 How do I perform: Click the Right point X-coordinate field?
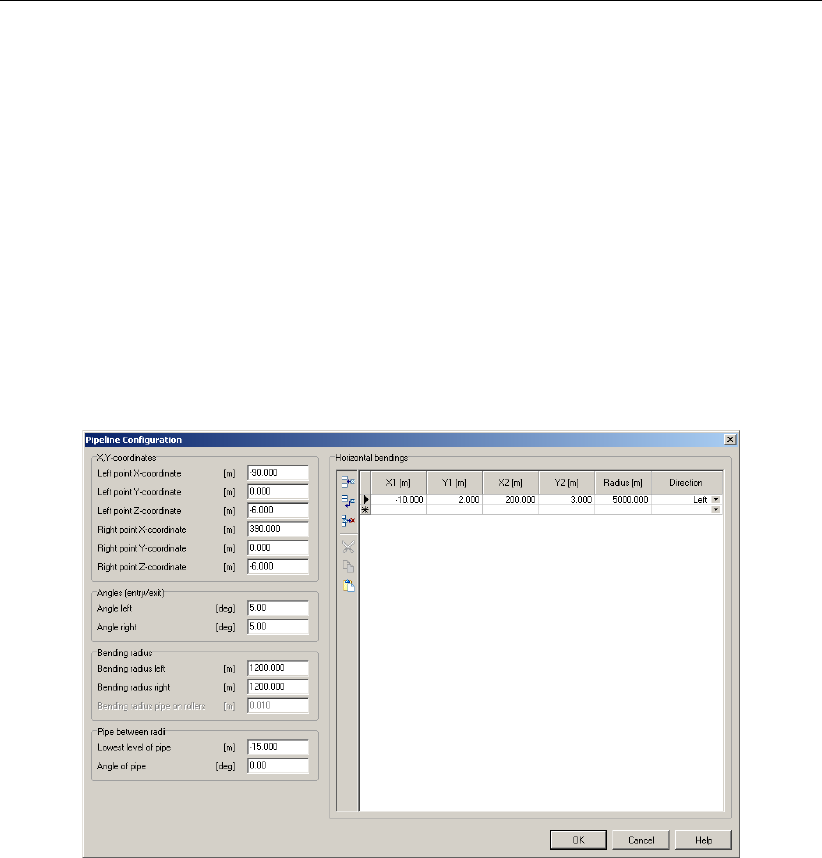[x=278, y=529]
